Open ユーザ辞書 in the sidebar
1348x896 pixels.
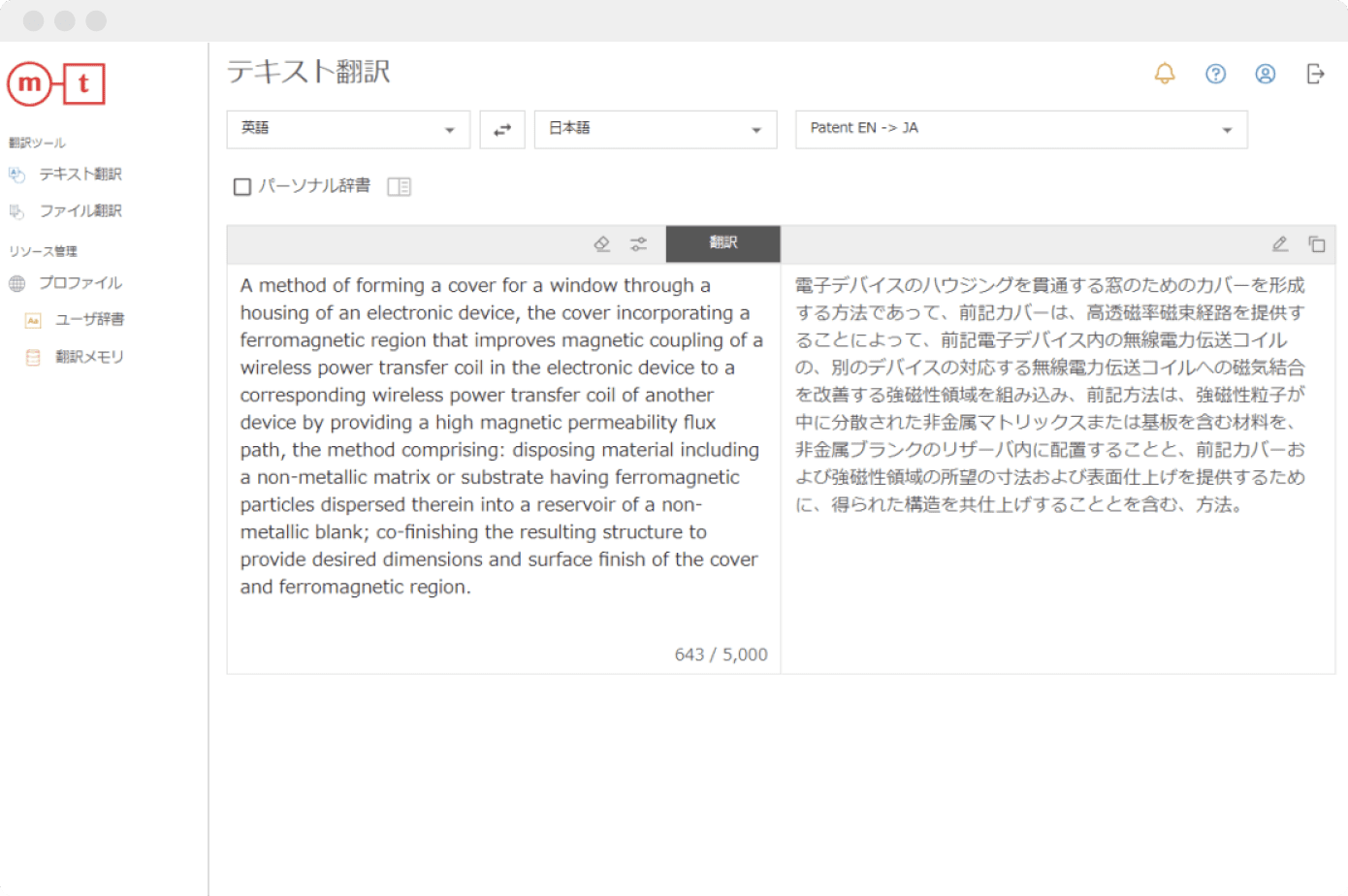click(89, 320)
